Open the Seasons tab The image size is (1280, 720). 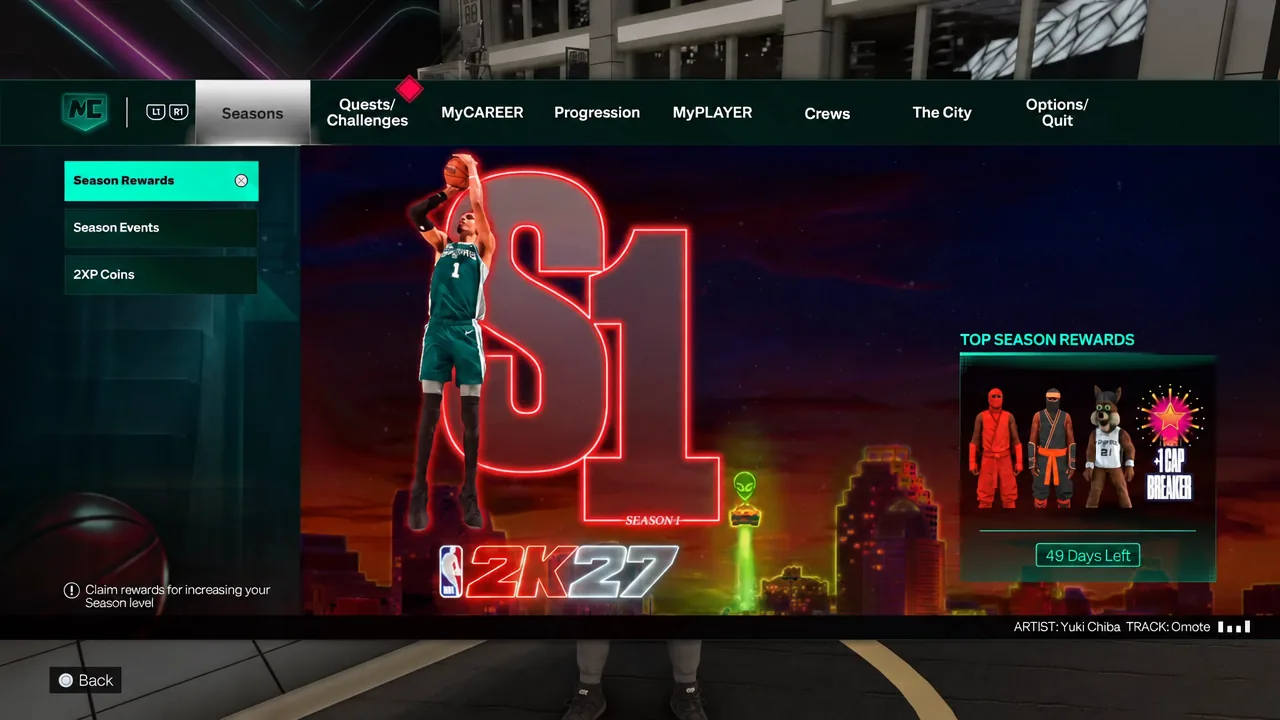[x=253, y=113]
